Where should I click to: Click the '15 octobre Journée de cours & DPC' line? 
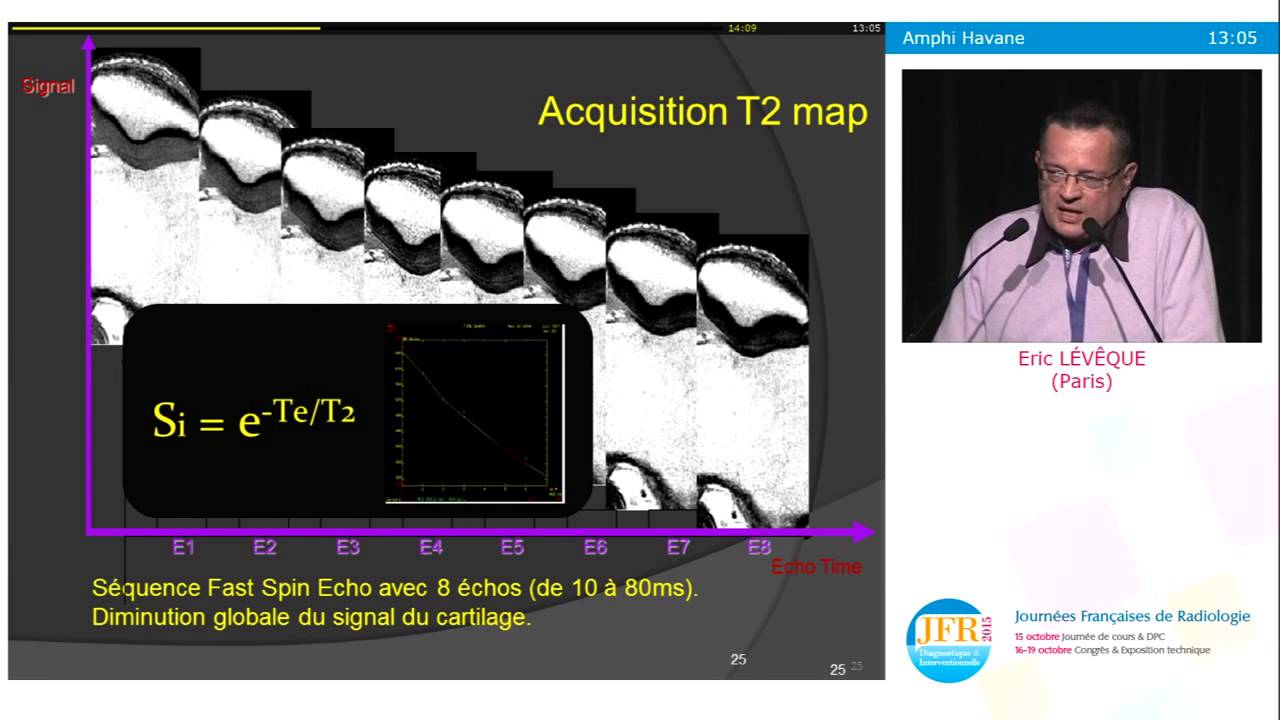[1090, 636]
